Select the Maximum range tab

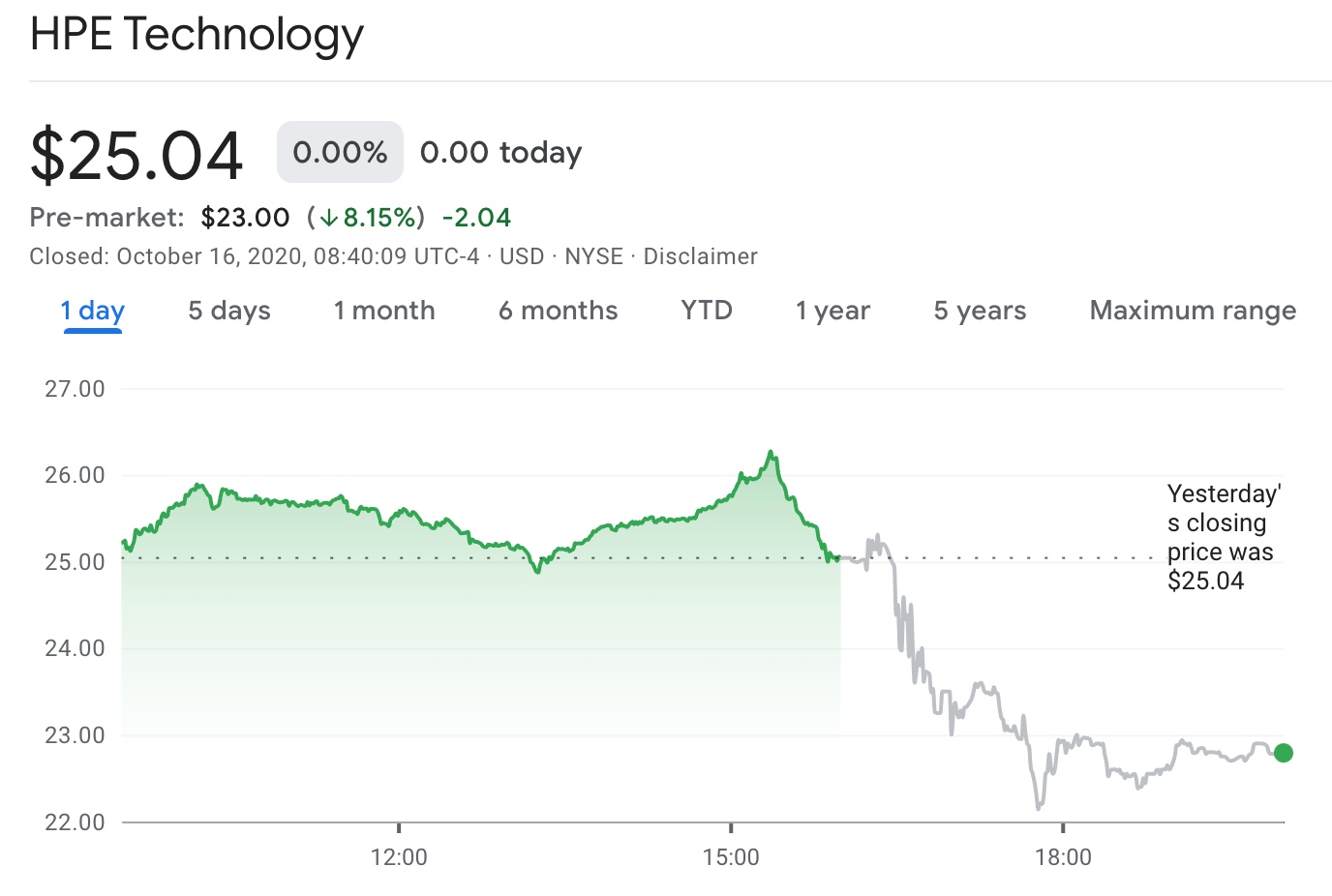tap(1193, 311)
